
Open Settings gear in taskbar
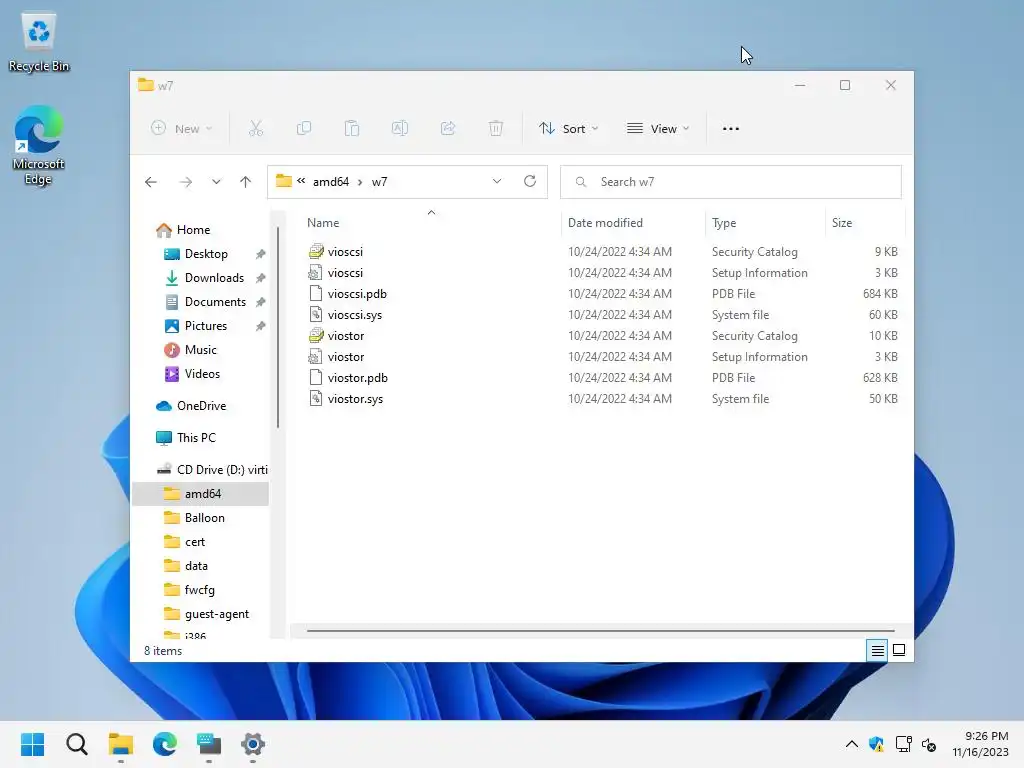(253, 744)
